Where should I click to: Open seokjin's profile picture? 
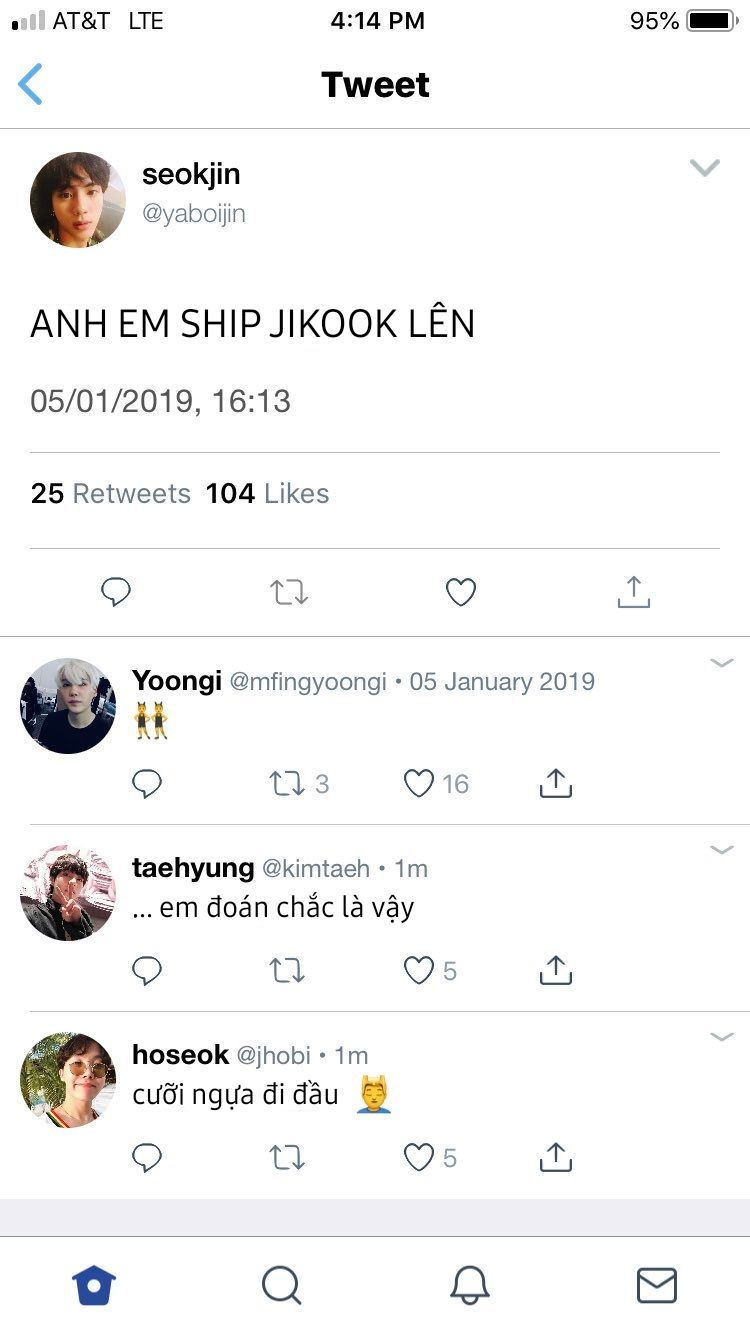point(78,200)
